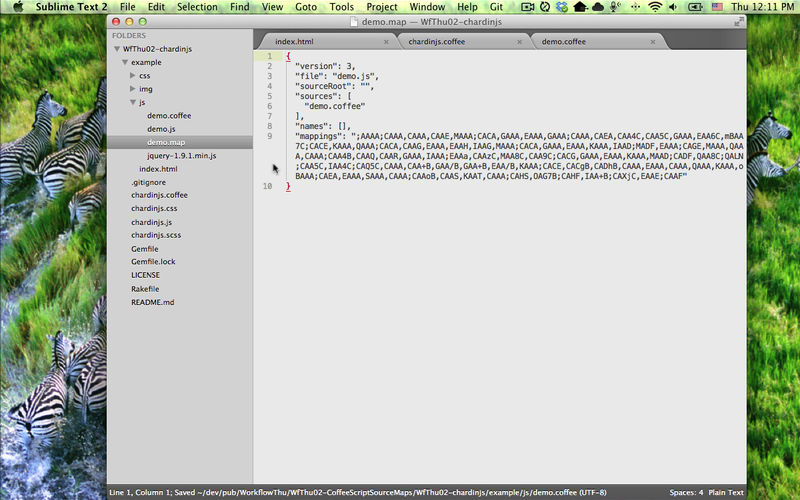Open the Goto menu
Screen dimensions: 800x500
(x=306, y=7)
